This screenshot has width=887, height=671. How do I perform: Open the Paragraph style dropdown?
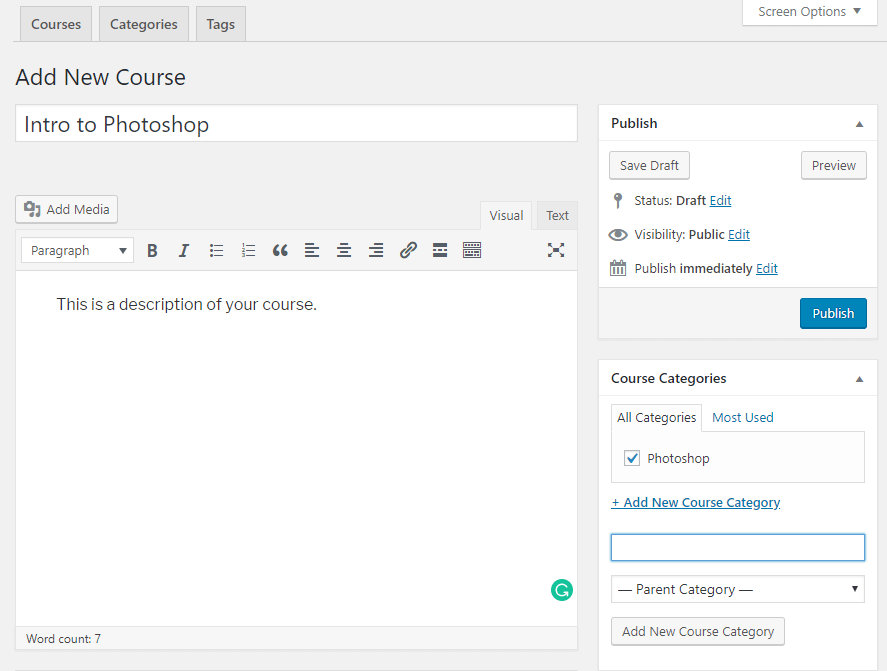(76, 250)
